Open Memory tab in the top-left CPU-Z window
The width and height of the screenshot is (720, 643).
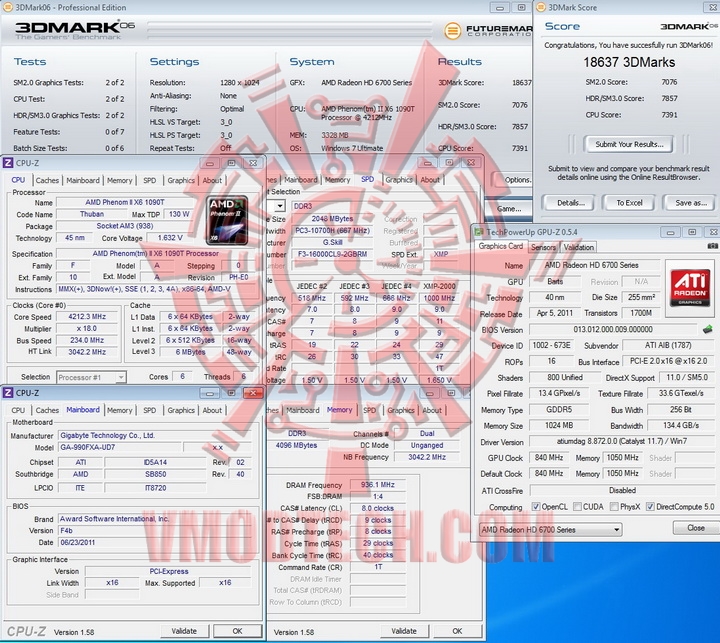pyautogui.click(x=119, y=180)
